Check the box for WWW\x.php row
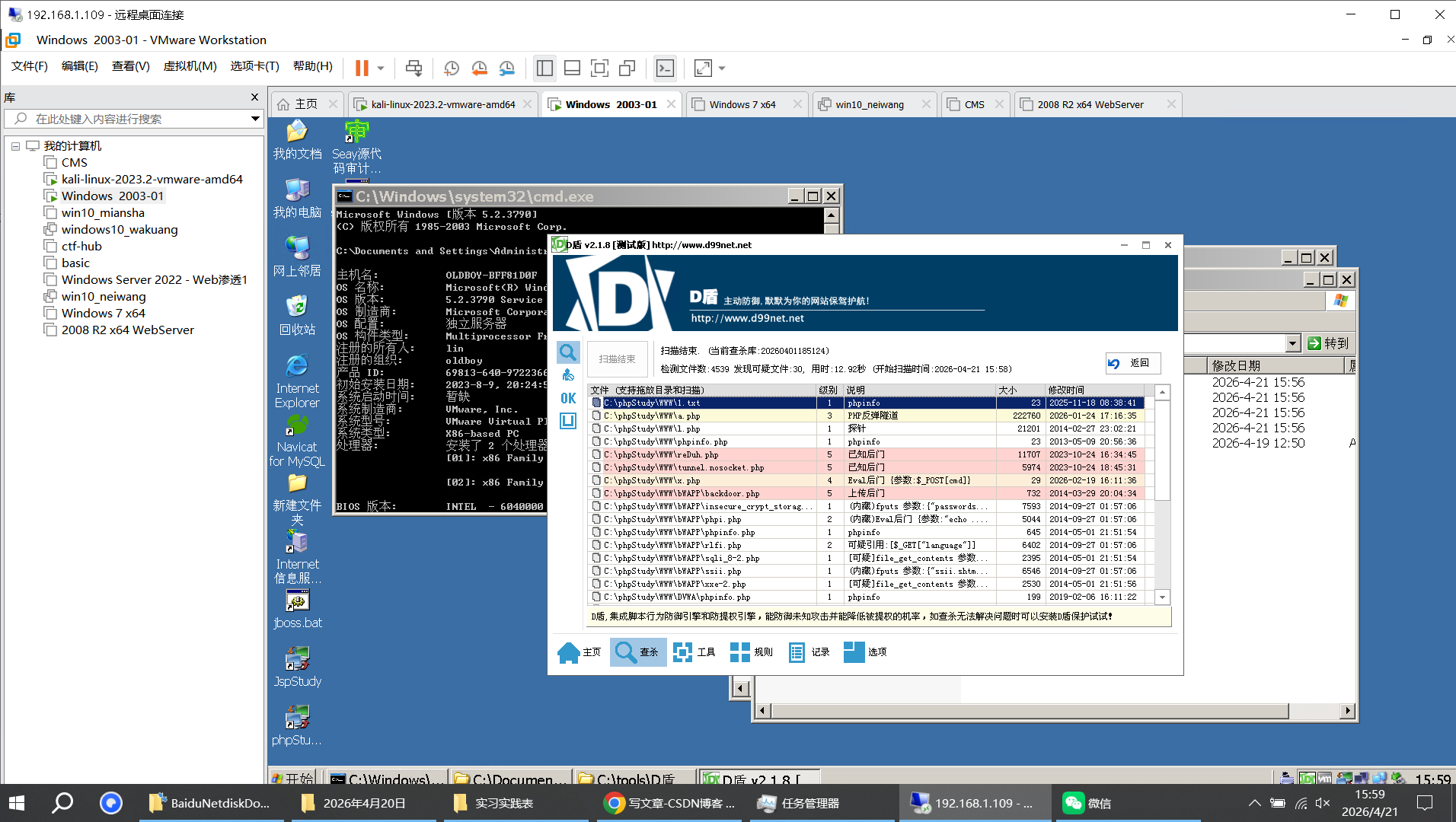 click(x=597, y=480)
